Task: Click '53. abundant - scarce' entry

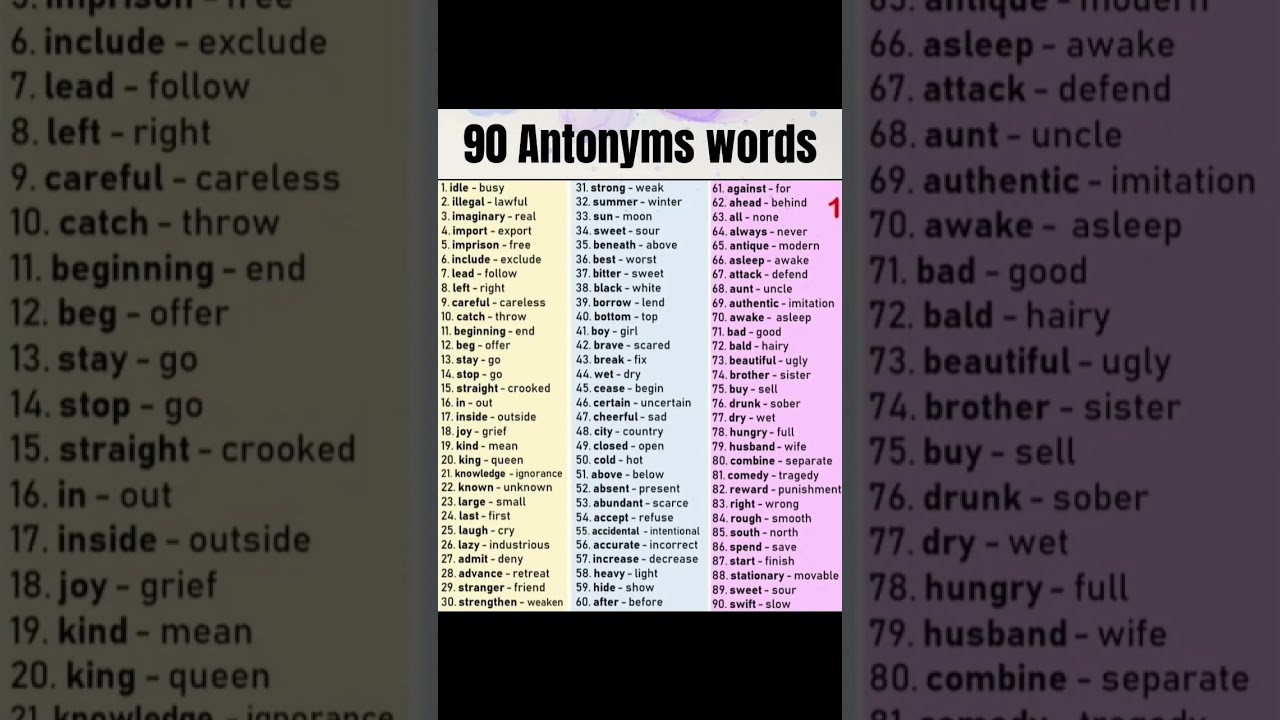Action: pyautogui.click(x=632, y=503)
